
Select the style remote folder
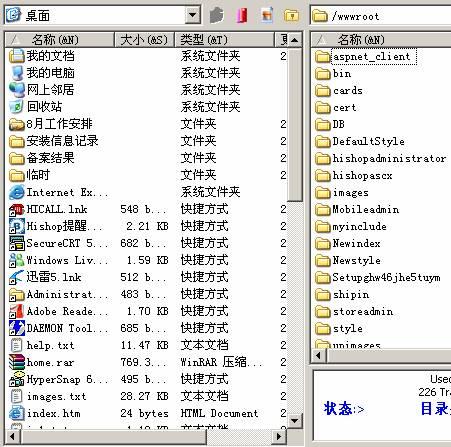339,329
